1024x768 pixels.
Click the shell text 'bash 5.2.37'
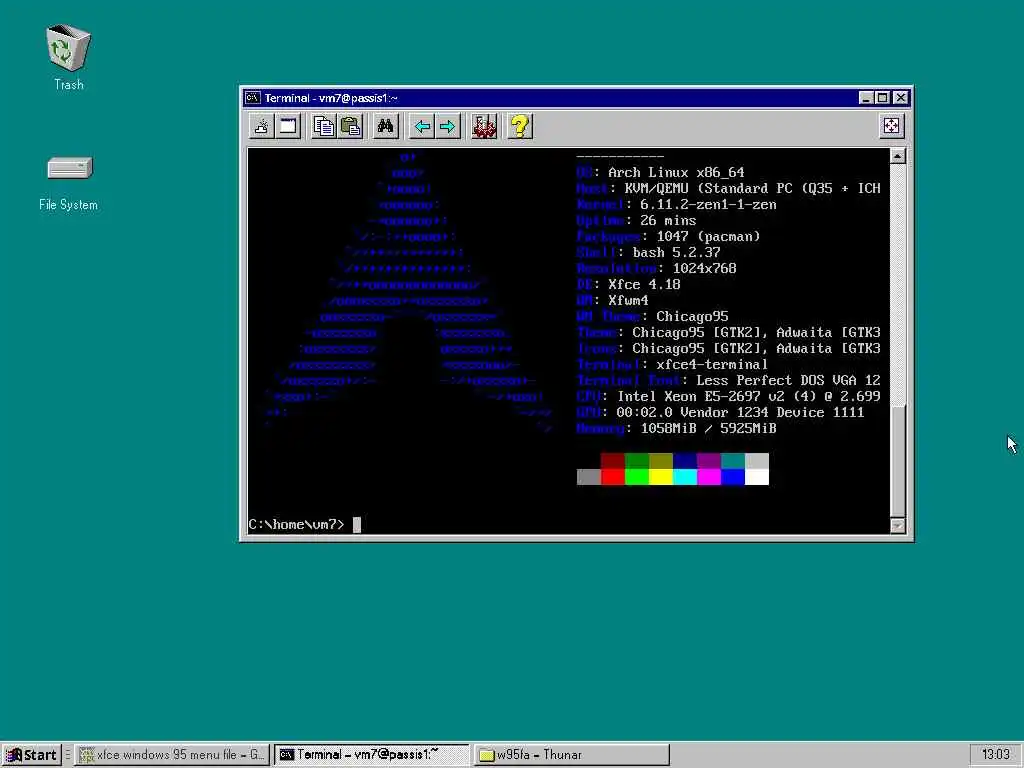(676, 253)
